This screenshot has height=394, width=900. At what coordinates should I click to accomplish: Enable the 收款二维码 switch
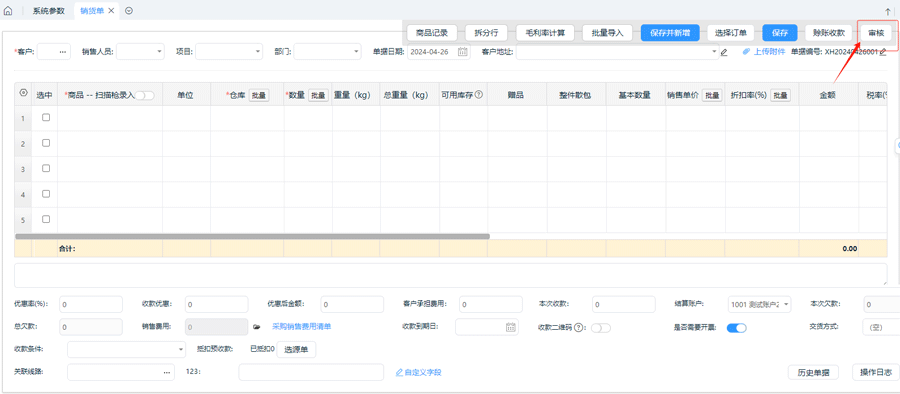[601, 327]
